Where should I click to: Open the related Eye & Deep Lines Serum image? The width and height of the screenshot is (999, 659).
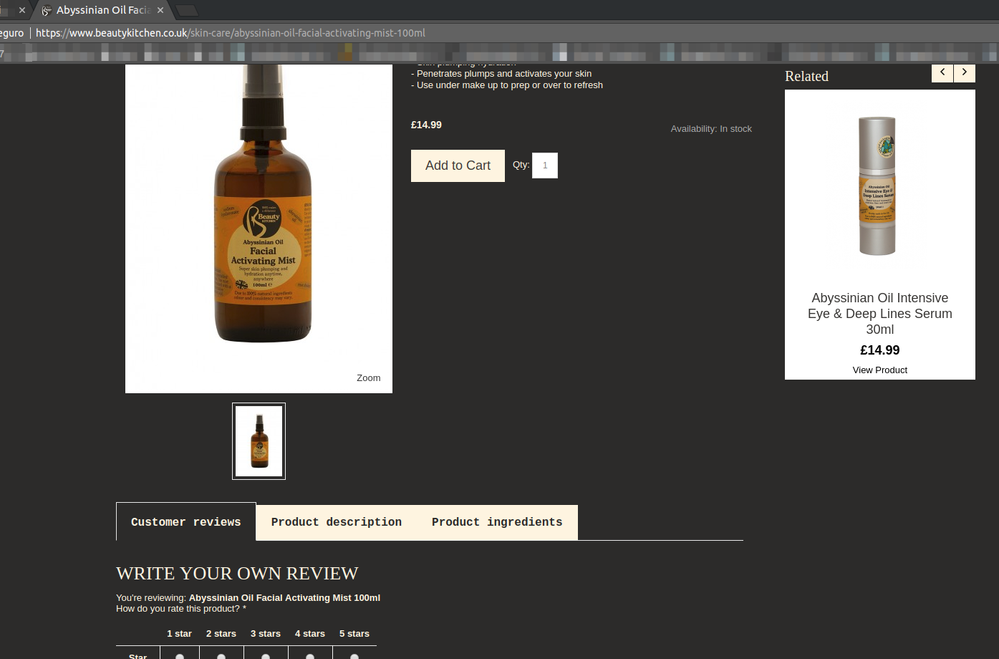click(x=879, y=186)
